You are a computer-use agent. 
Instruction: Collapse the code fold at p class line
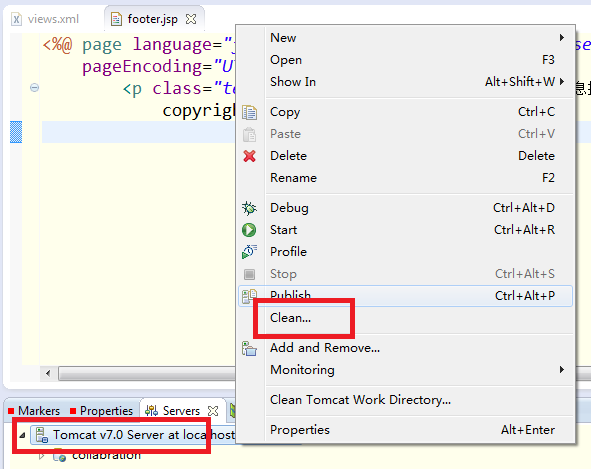pos(34,88)
